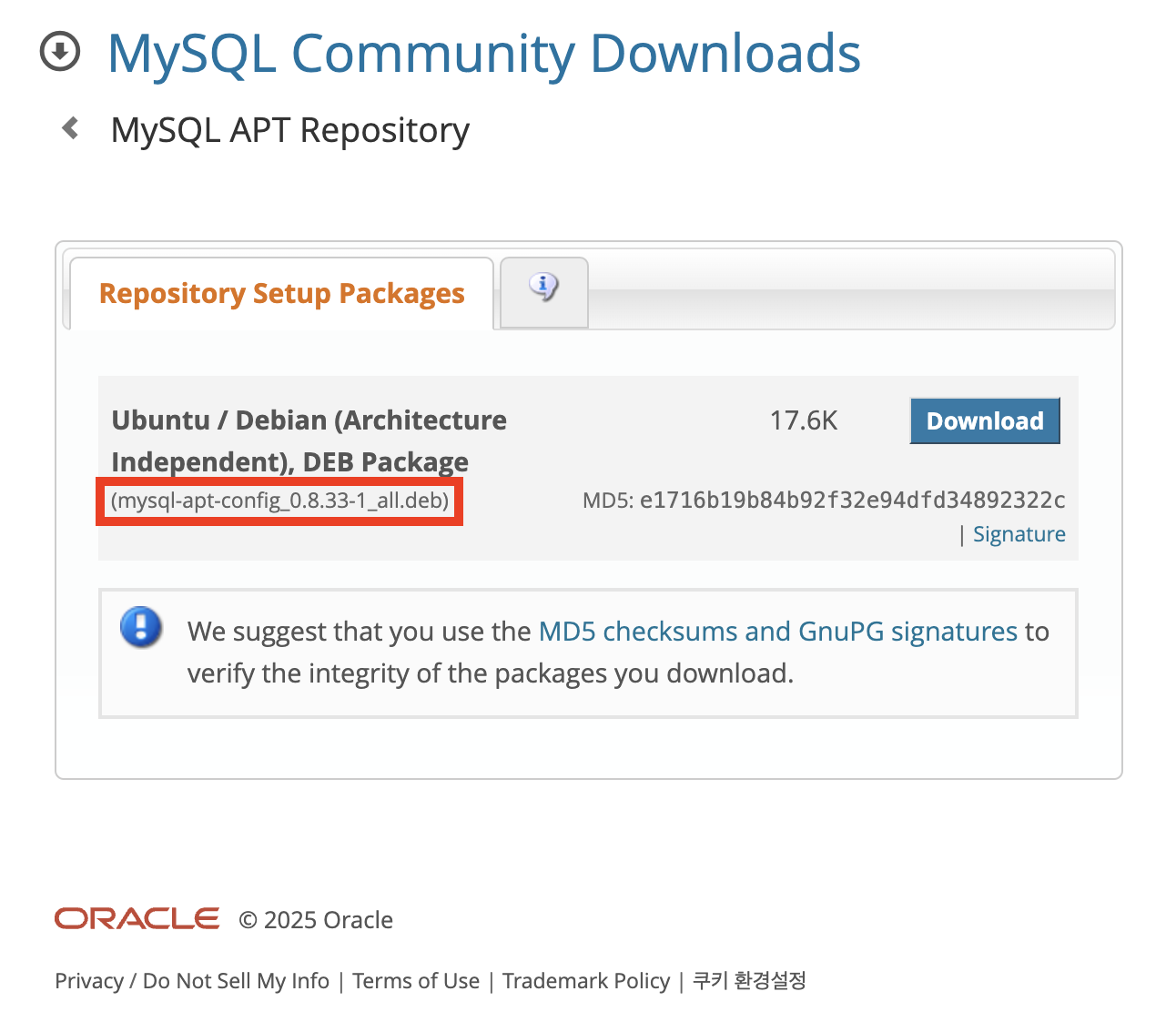This screenshot has height=1032, width=1176.
Task: Open the MySQL Community Downloads heading link
Action: (483, 54)
